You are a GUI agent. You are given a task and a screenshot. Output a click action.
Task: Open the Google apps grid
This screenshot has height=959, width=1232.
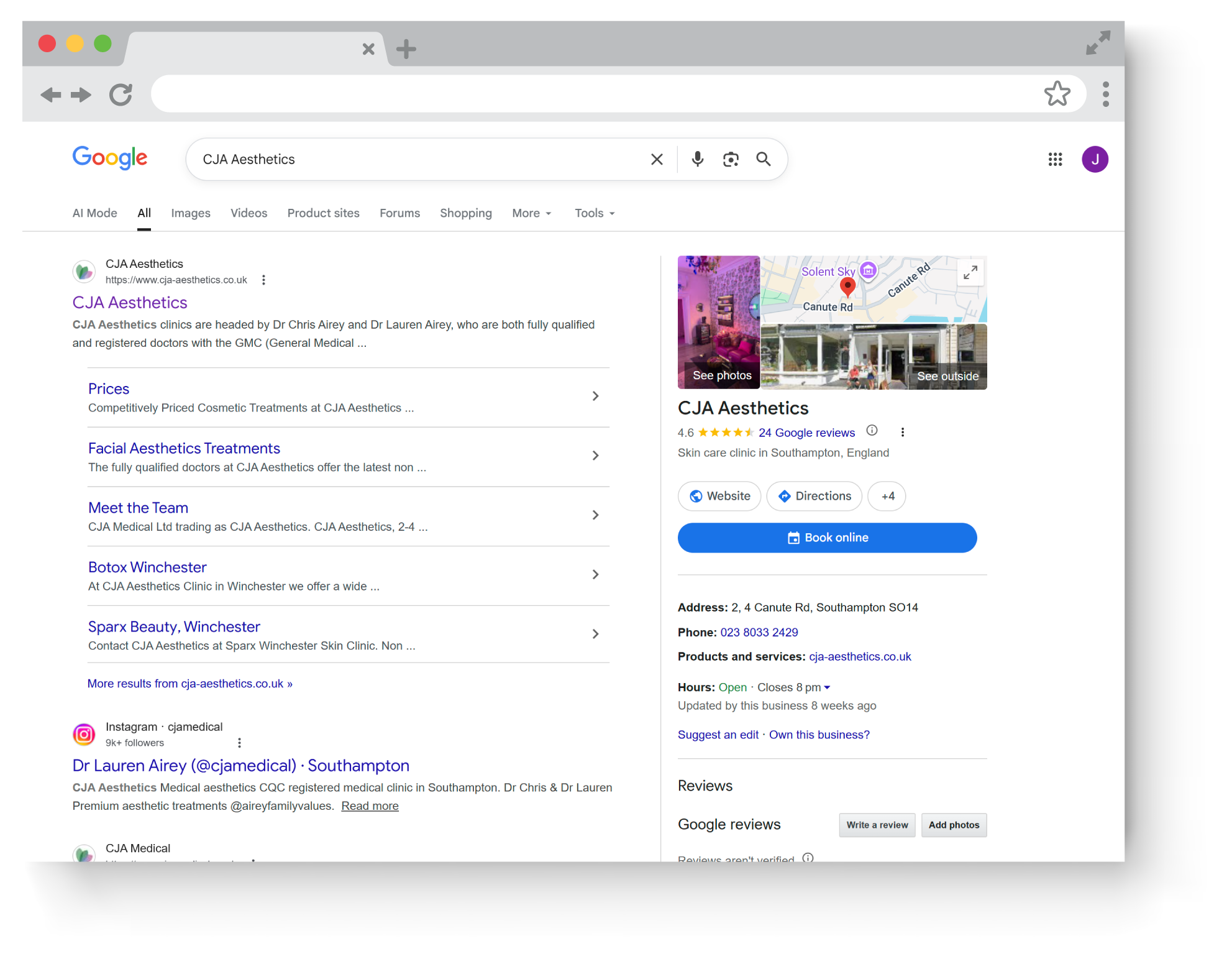coord(1055,159)
